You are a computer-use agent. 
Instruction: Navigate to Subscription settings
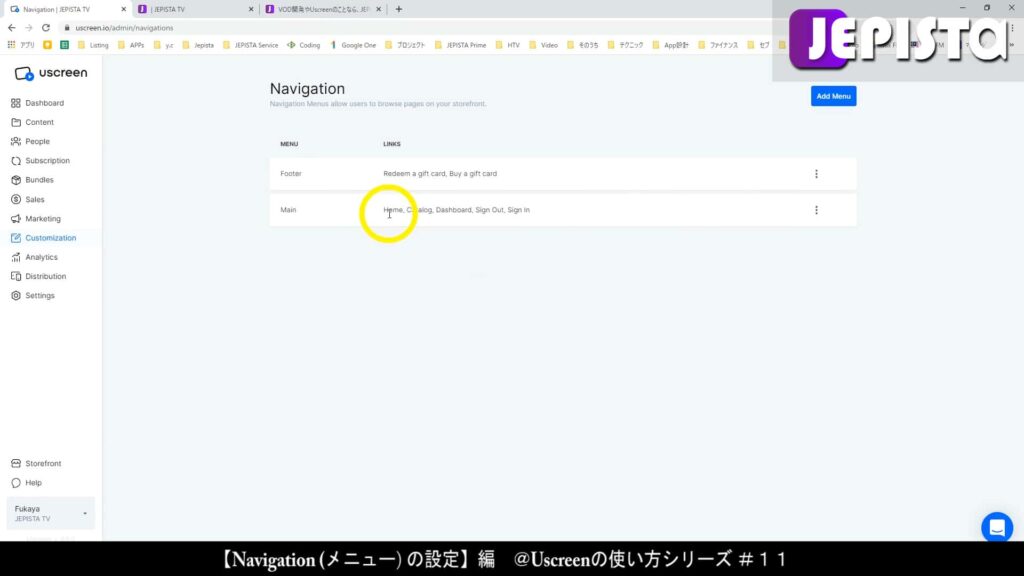pos(45,160)
